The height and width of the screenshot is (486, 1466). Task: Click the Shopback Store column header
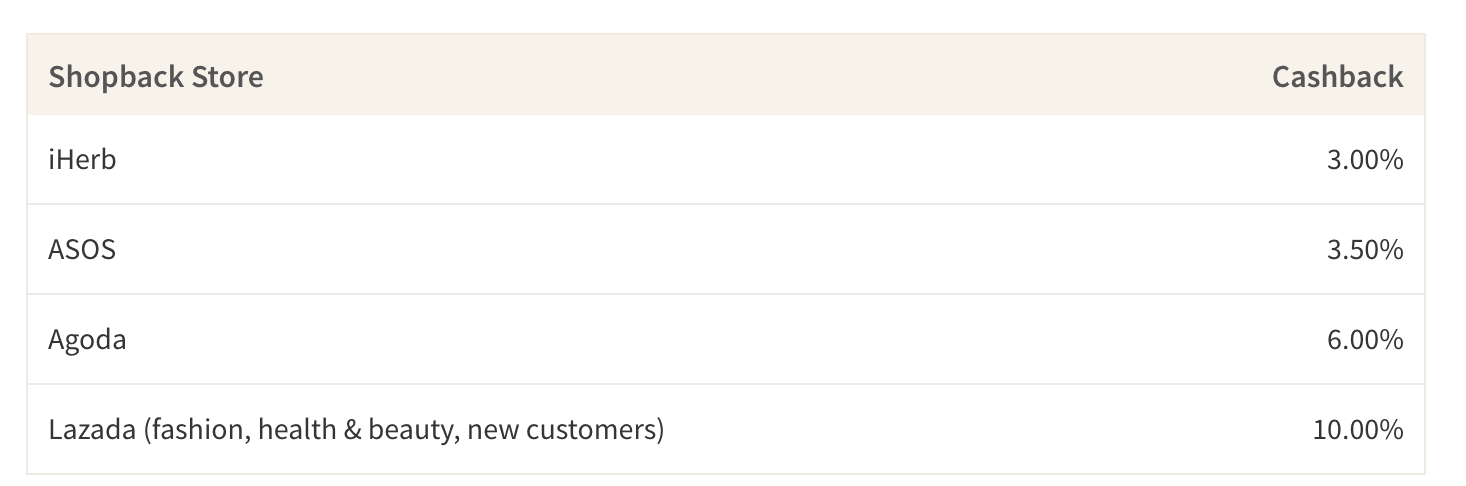156,77
